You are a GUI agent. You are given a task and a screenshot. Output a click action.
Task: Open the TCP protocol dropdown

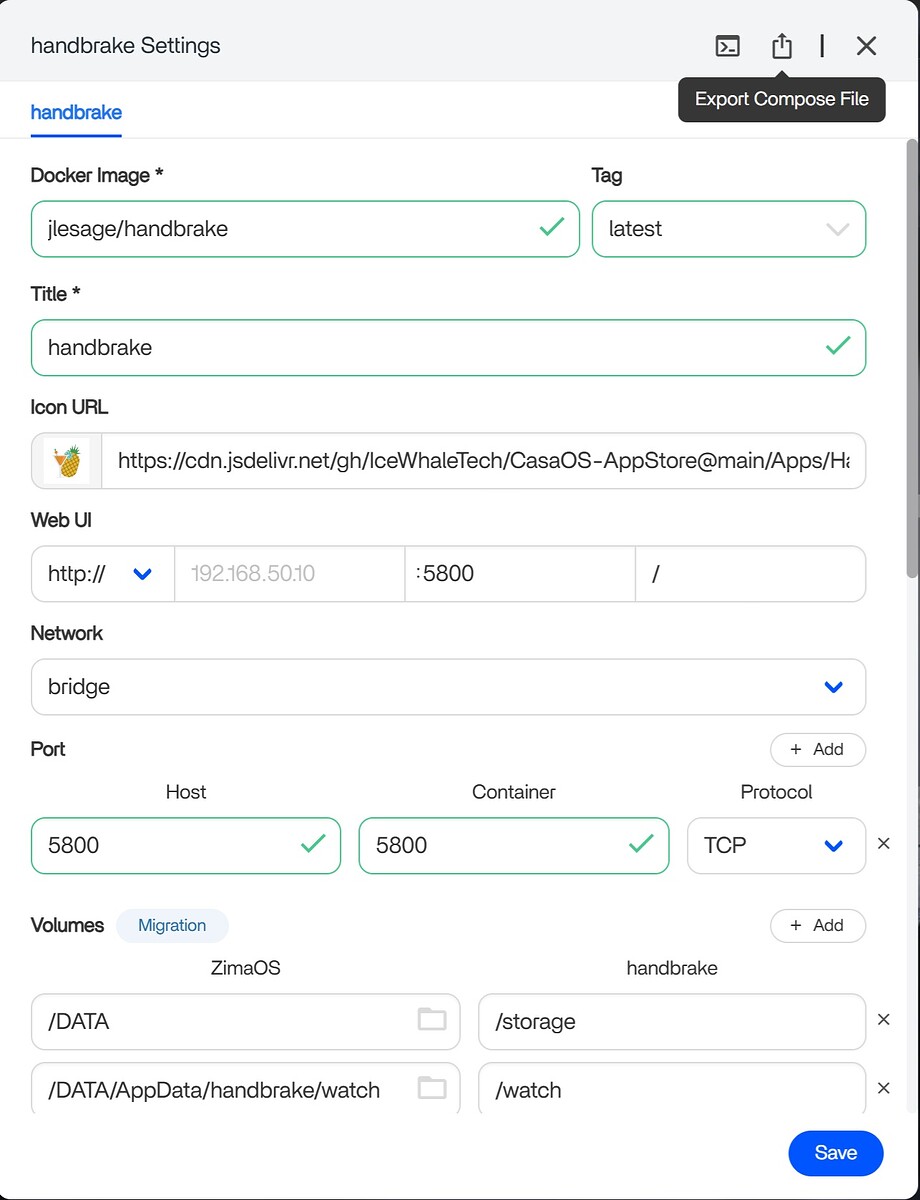click(x=776, y=846)
